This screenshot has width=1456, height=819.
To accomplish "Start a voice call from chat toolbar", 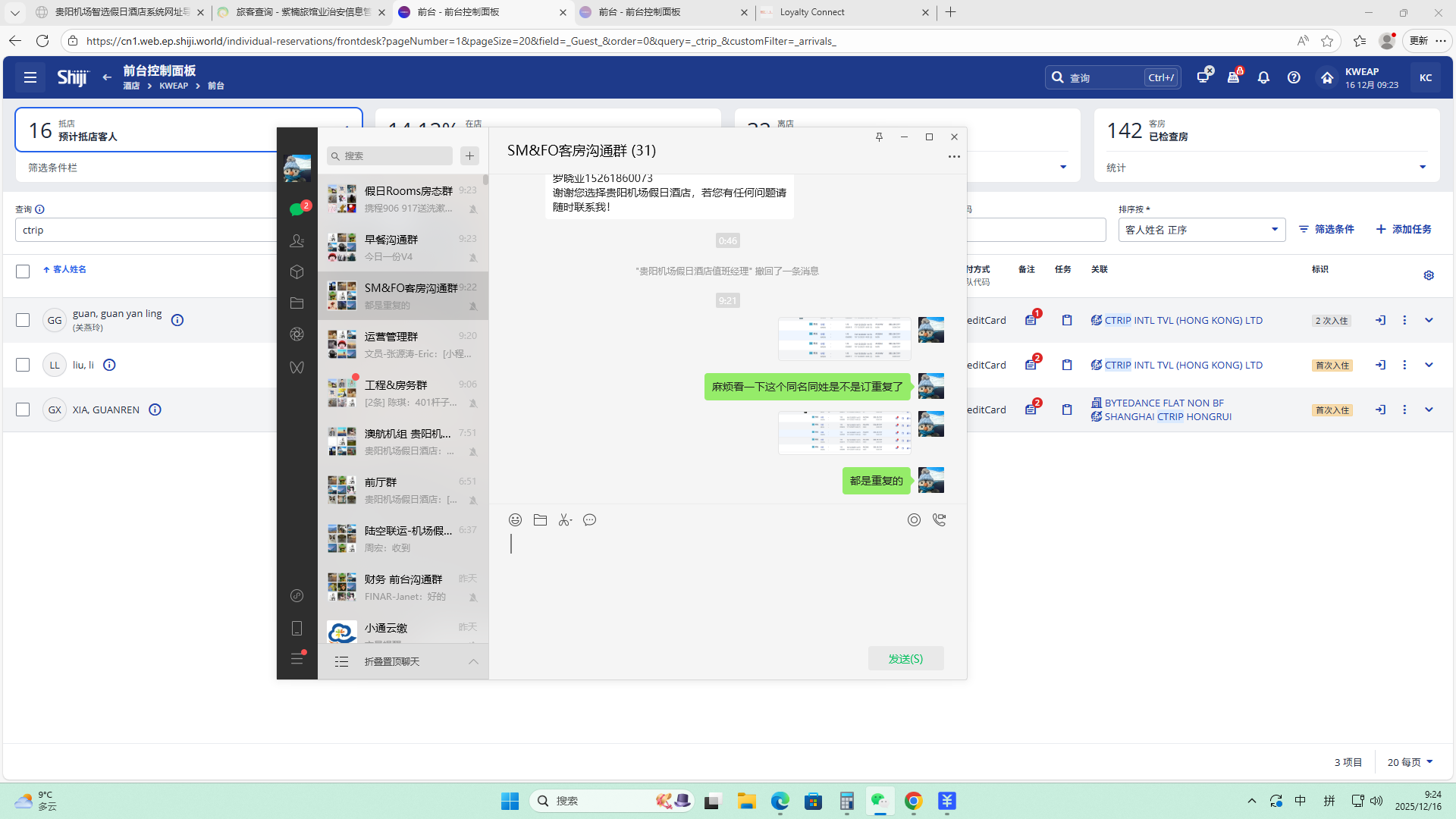I will coord(939,519).
